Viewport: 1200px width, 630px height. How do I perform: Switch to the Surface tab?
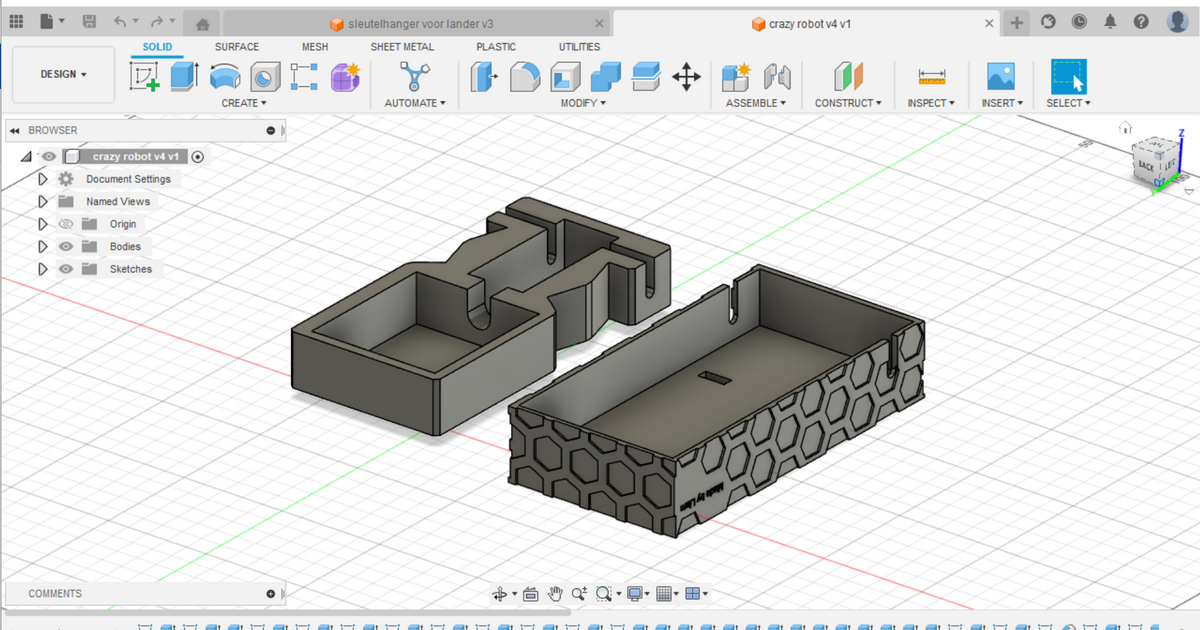[236, 46]
